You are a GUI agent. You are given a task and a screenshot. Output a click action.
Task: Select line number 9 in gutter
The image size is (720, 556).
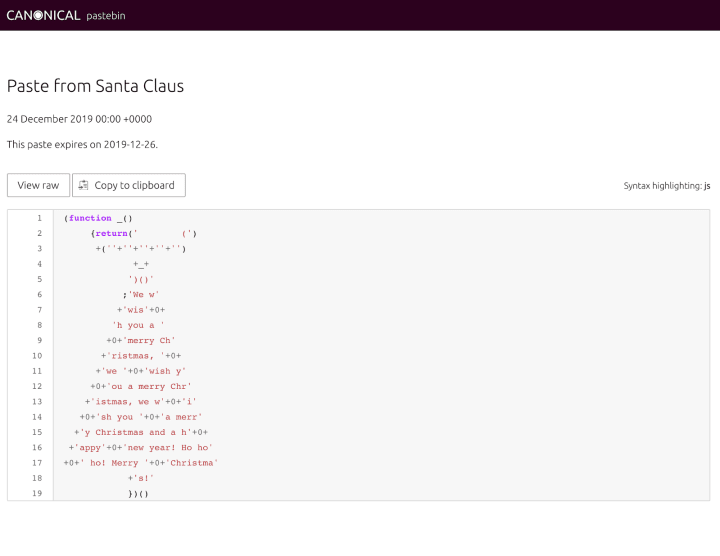click(x=39, y=340)
